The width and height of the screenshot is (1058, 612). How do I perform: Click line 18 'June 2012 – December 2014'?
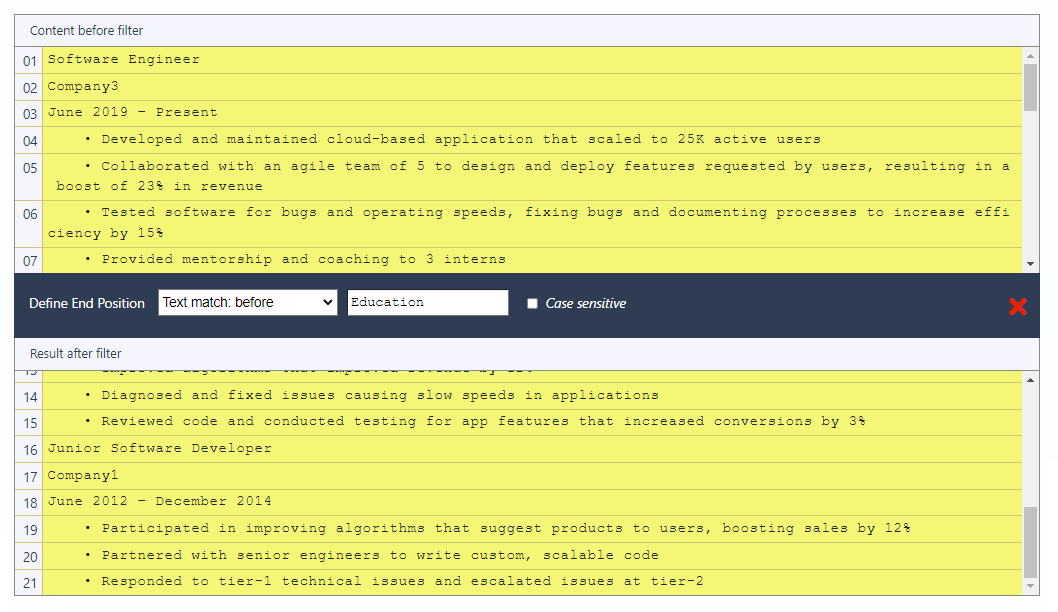[x=160, y=502]
